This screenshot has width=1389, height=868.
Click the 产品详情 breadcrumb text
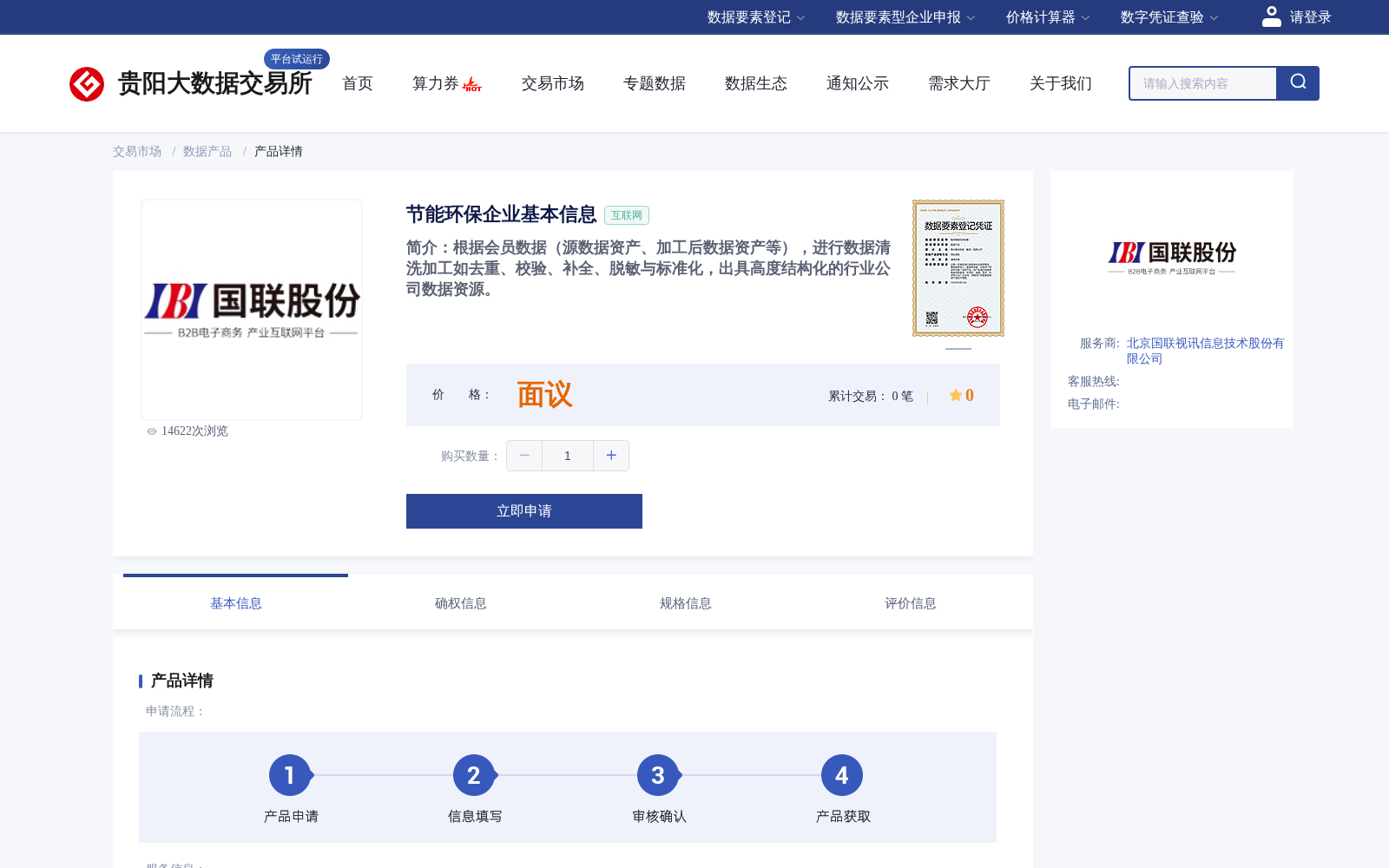tap(279, 152)
